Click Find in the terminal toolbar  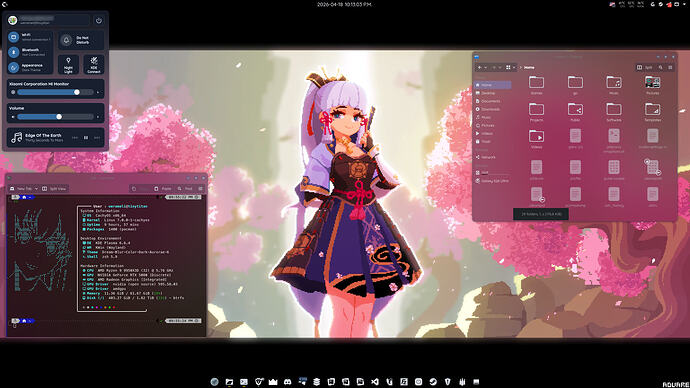pyautogui.click(x=185, y=189)
